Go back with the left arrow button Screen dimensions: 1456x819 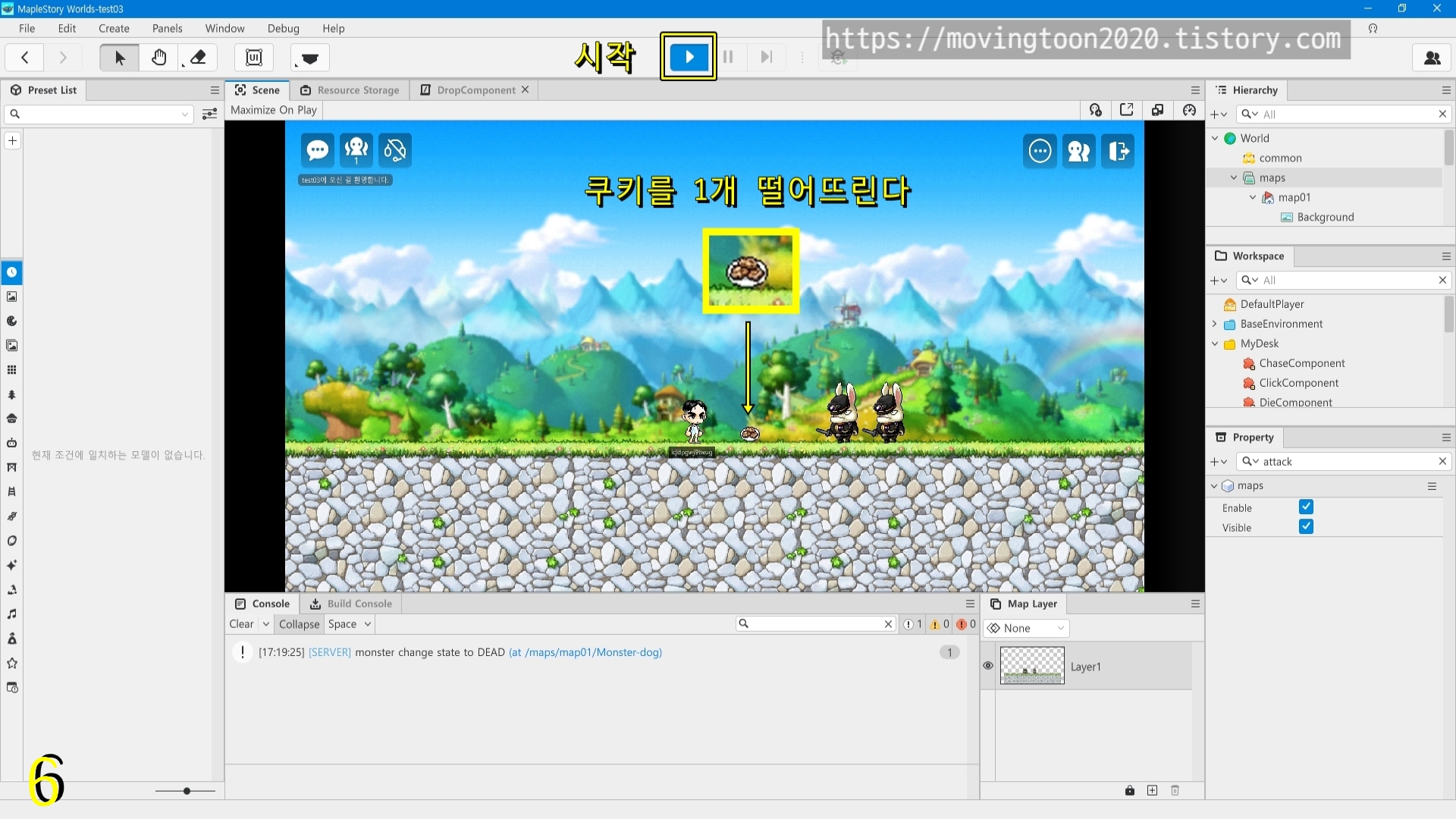click(x=25, y=58)
